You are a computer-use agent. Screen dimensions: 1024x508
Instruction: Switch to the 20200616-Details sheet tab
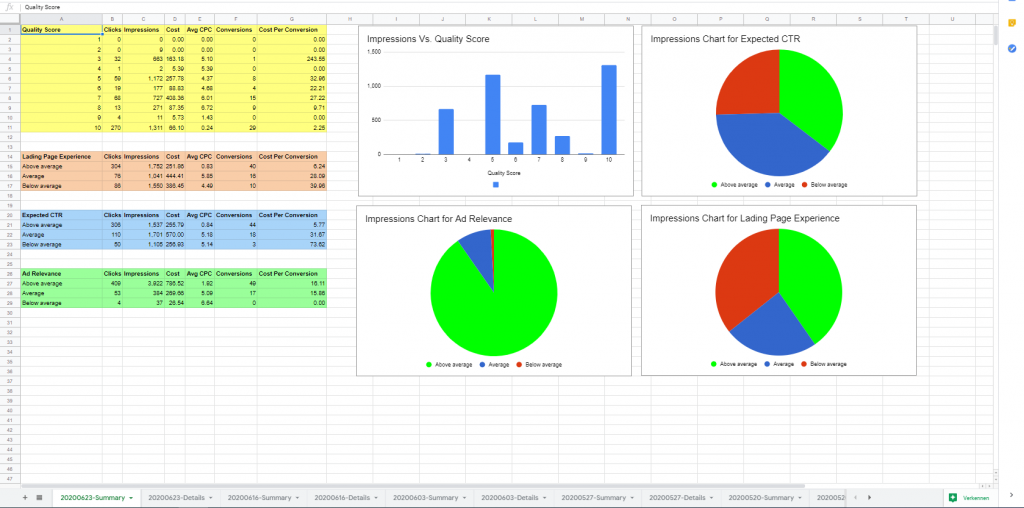coord(339,497)
